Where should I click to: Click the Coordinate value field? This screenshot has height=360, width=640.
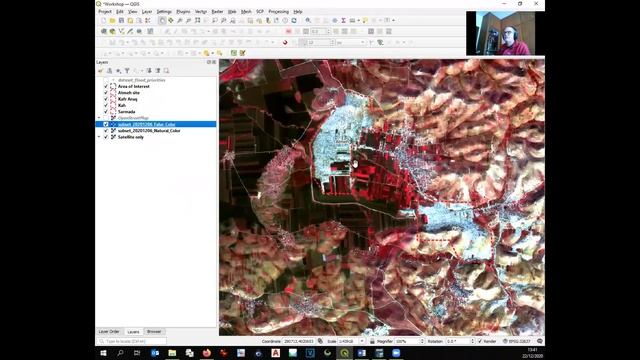coord(299,341)
